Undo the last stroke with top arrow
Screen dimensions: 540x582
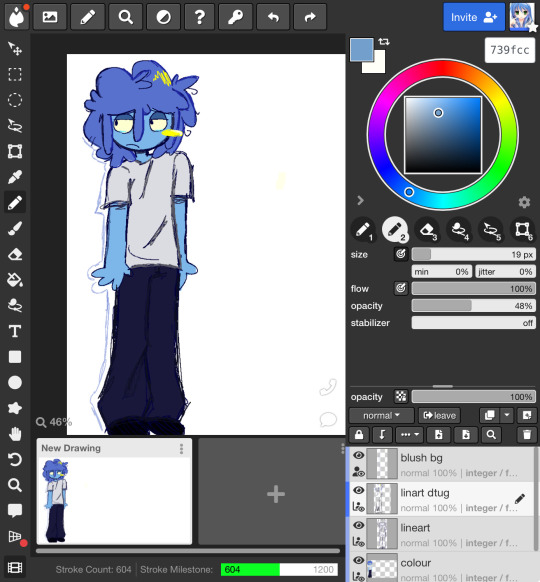[273, 17]
